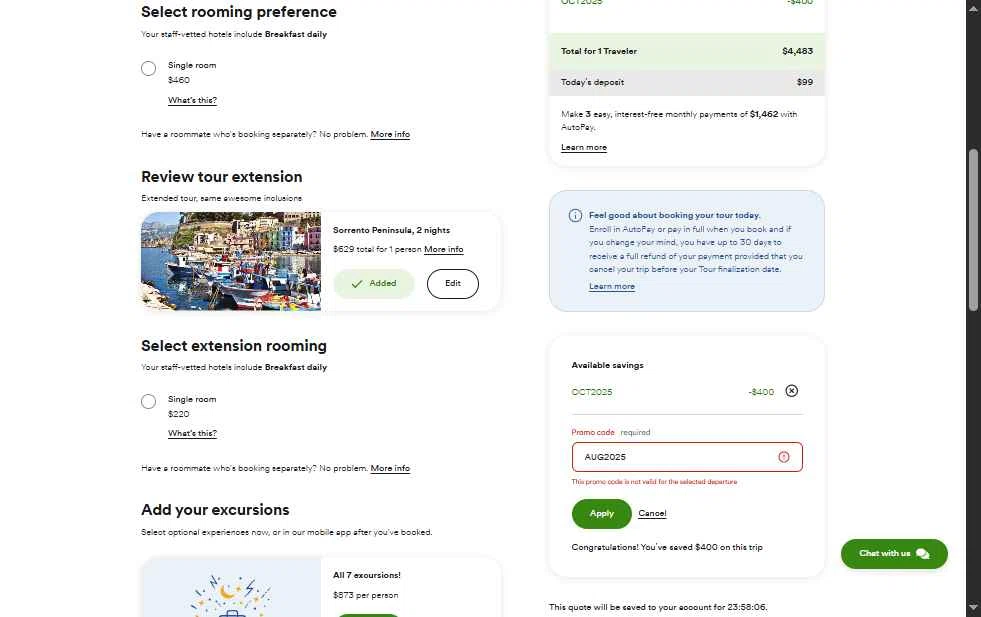Image resolution: width=981 pixels, height=617 pixels.
Task: Click the All 7 excursions illustration
Action: click(x=231, y=587)
